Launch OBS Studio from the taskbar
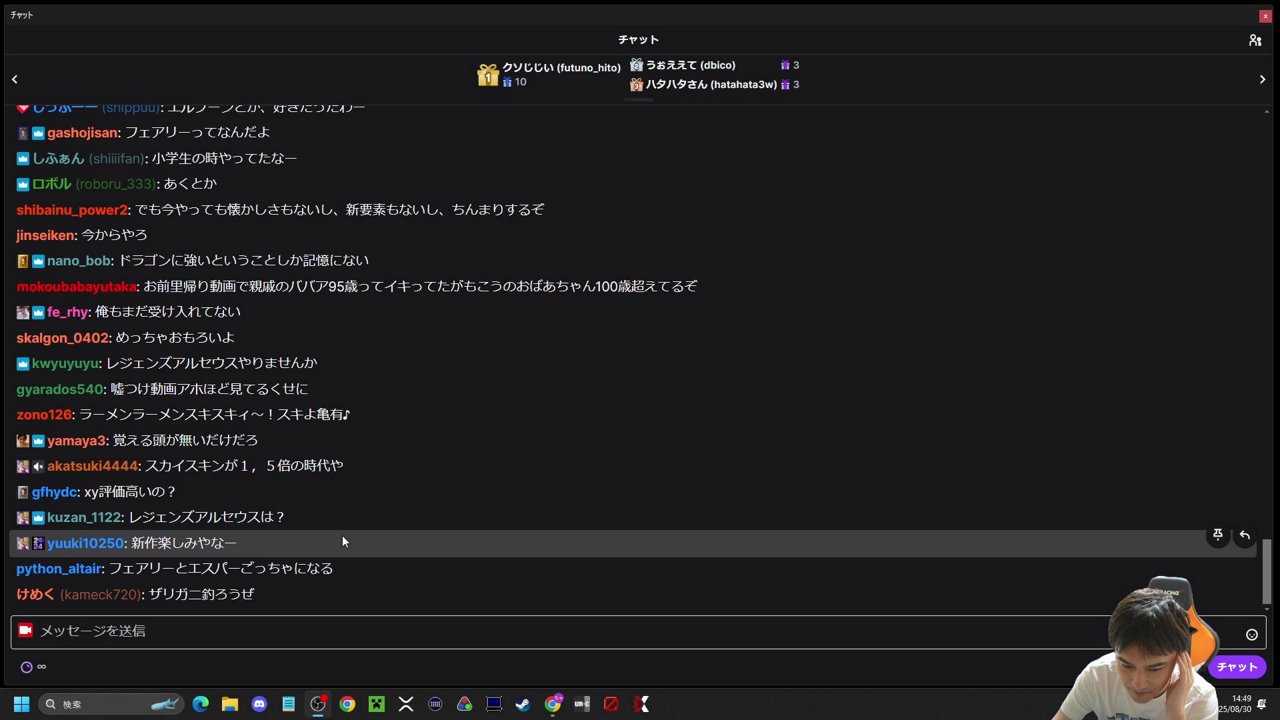This screenshot has height=720, width=1280. (317, 704)
